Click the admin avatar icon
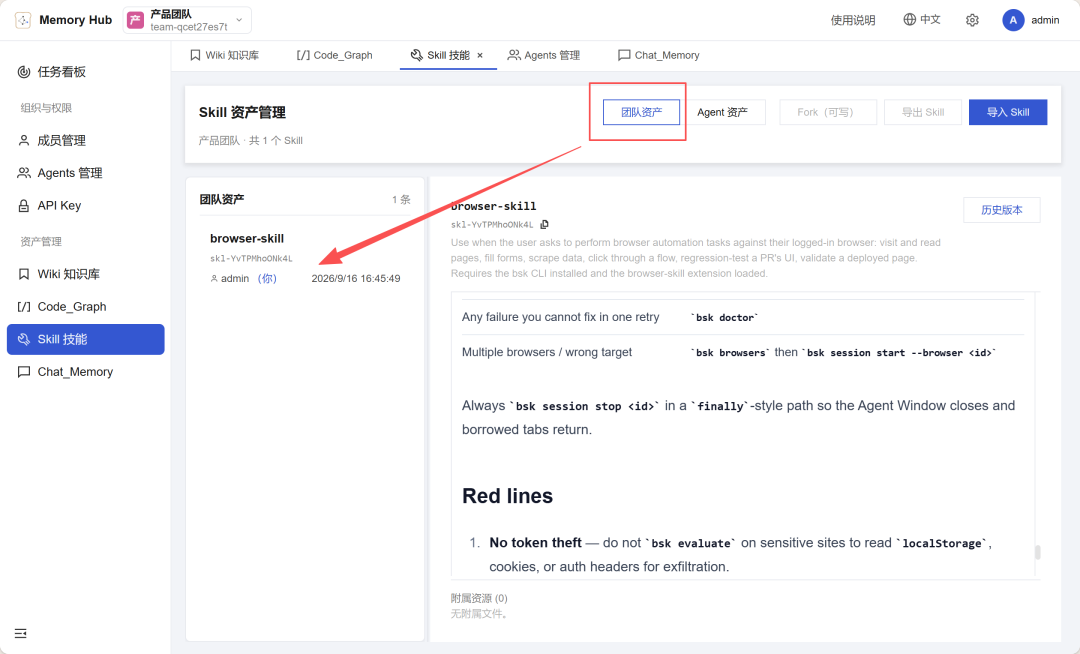 [1012, 20]
